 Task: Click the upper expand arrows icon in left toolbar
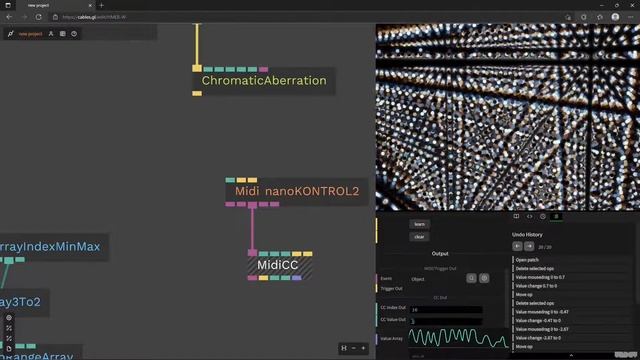(x=9, y=328)
